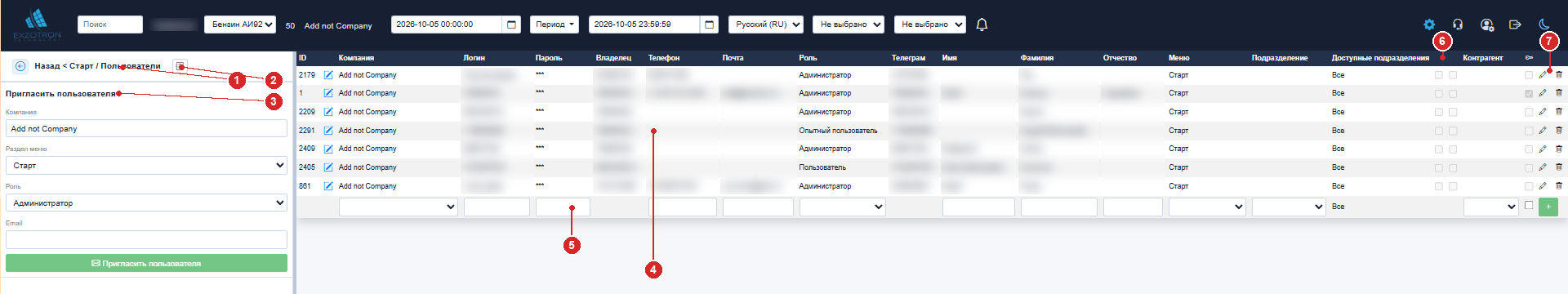Open the Подразделение filter dropdown
This screenshot has height=294, width=1568.
pos(1289,207)
